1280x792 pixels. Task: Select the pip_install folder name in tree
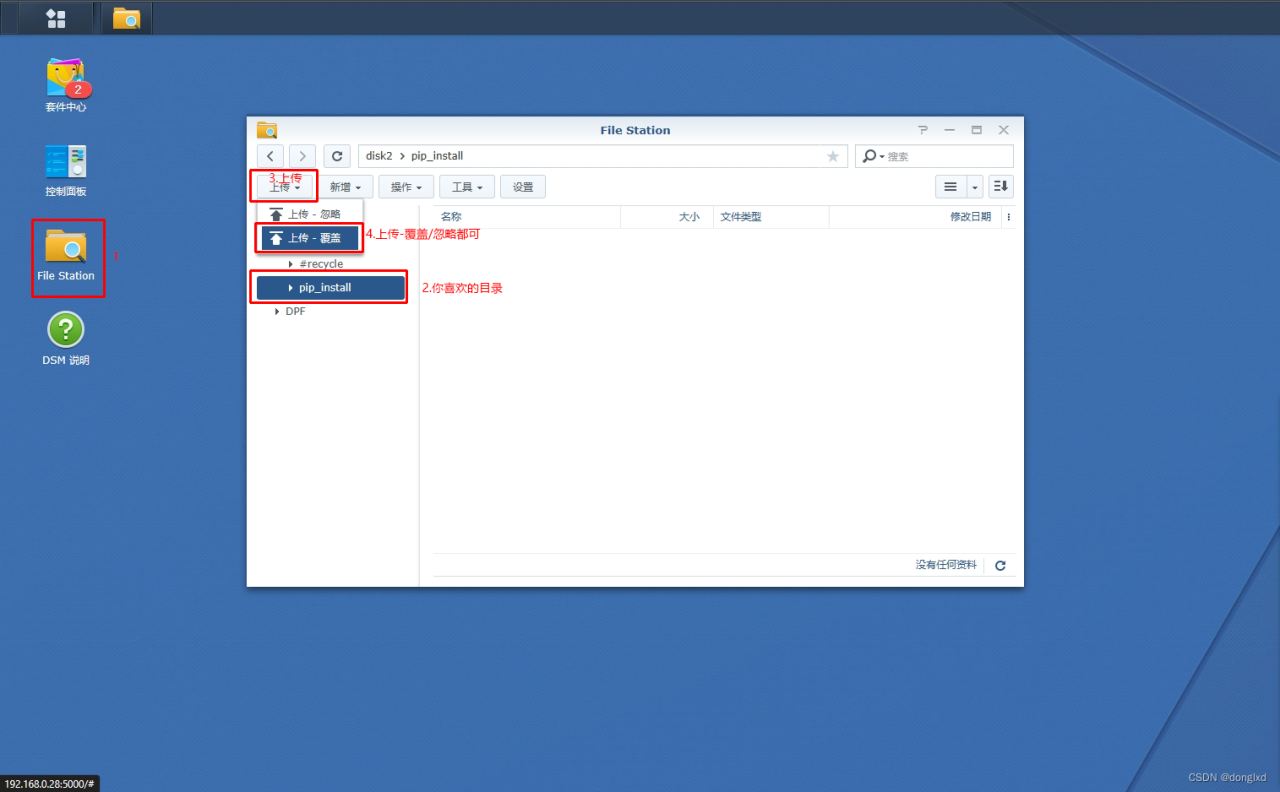(x=325, y=288)
